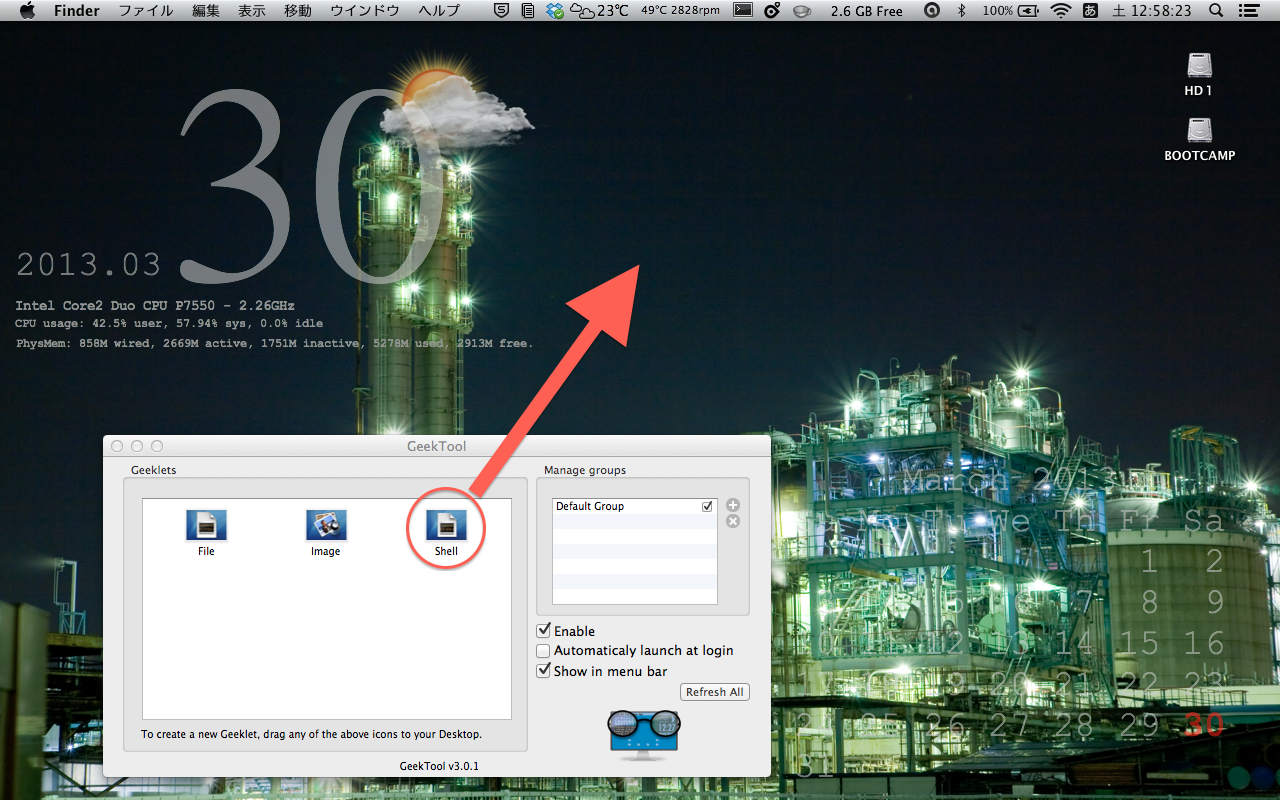This screenshot has width=1280, height=800.
Task: Click the grey bowl-shaped menu bar icon
Action: 802,11
